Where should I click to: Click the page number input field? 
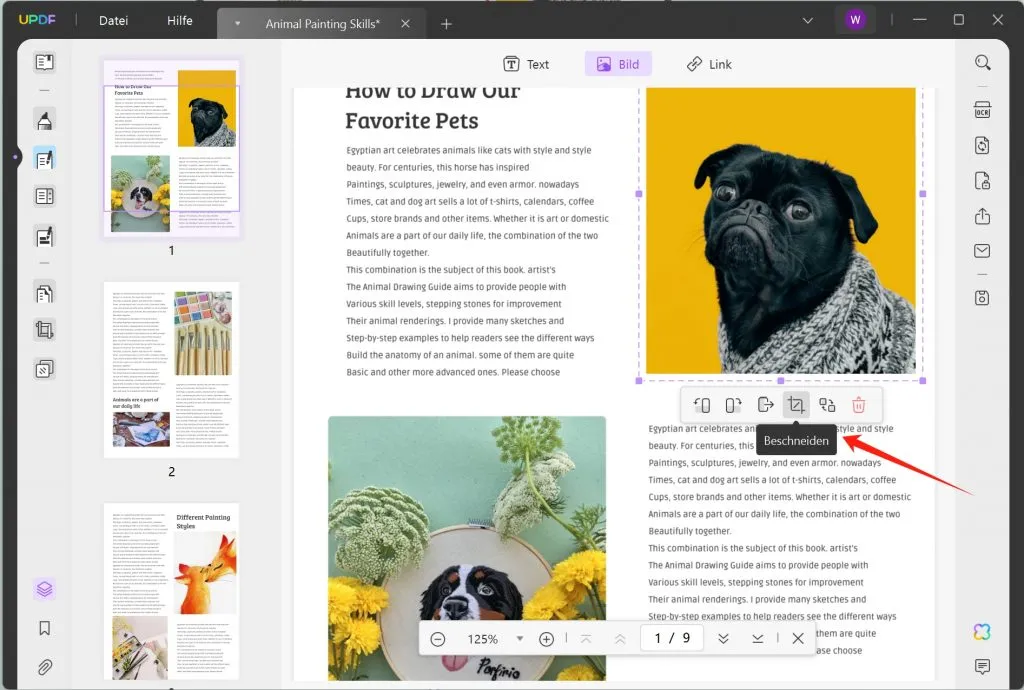click(672, 638)
